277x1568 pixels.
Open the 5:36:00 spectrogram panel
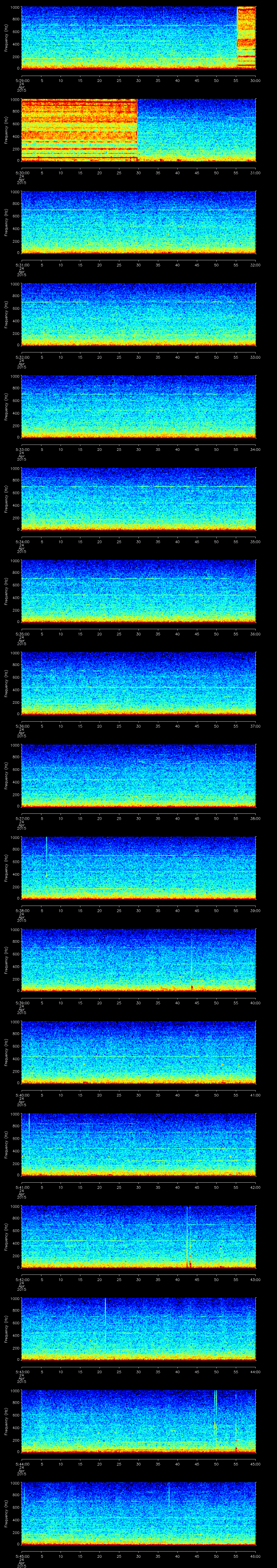click(138, 683)
